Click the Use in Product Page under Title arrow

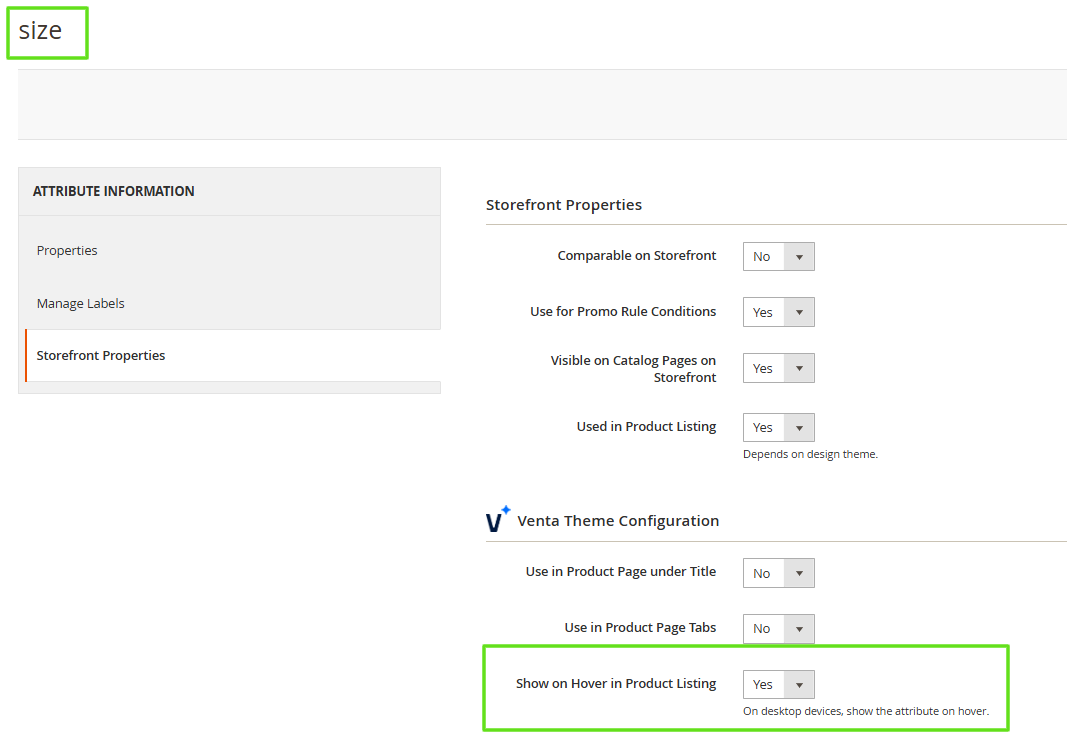pos(799,572)
